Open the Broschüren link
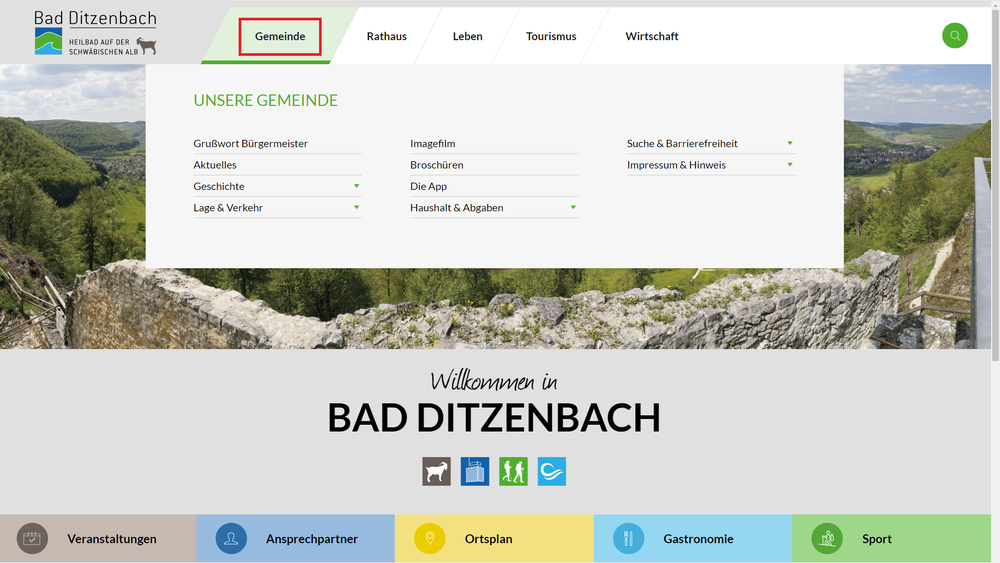 coord(437,165)
